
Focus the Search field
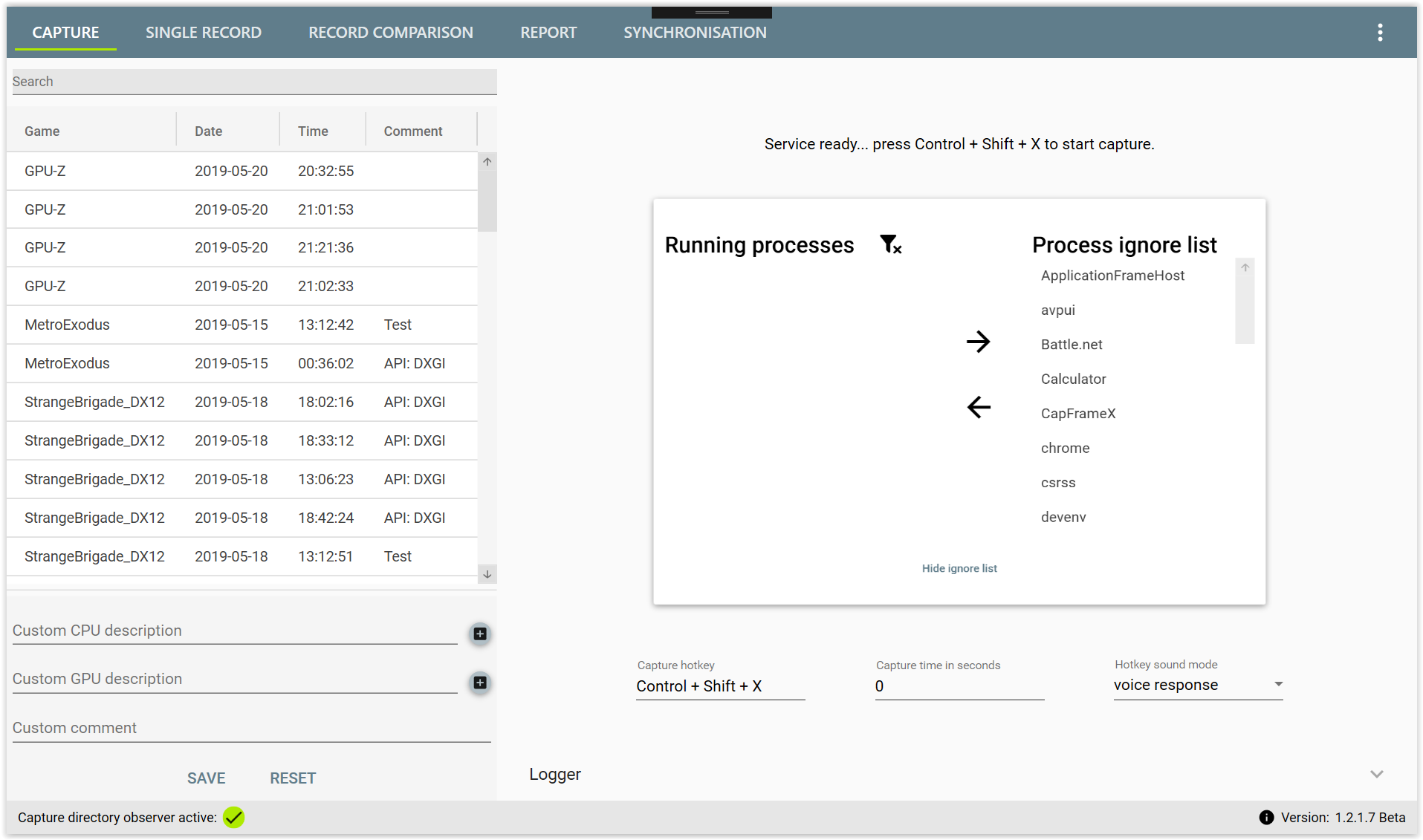pos(254,82)
